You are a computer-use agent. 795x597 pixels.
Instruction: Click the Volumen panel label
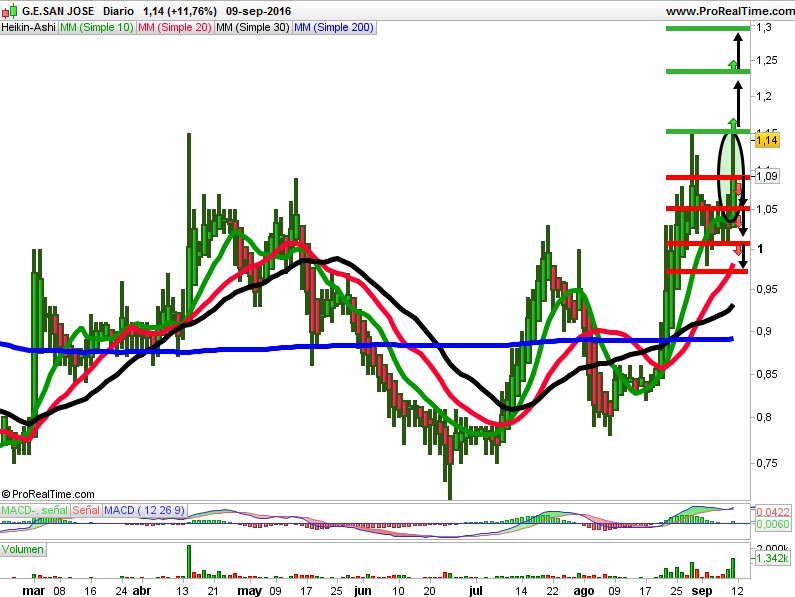[23, 549]
